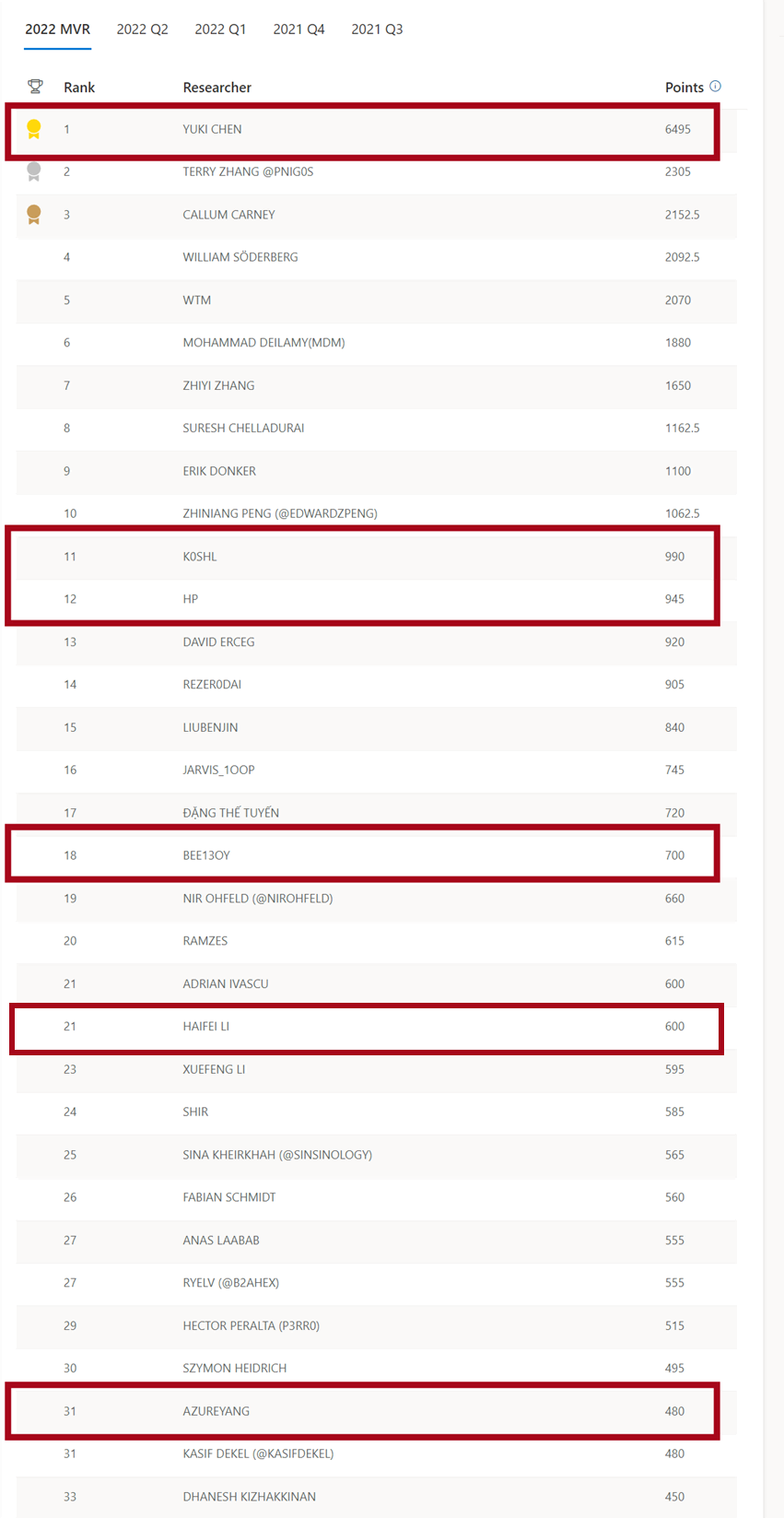Click the Researcher column header
The image size is (784, 1518).
(216, 88)
